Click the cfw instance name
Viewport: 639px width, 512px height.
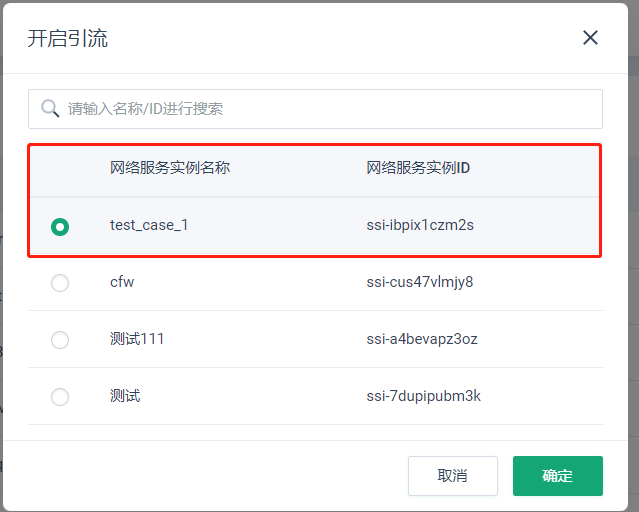pyautogui.click(x=122, y=282)
